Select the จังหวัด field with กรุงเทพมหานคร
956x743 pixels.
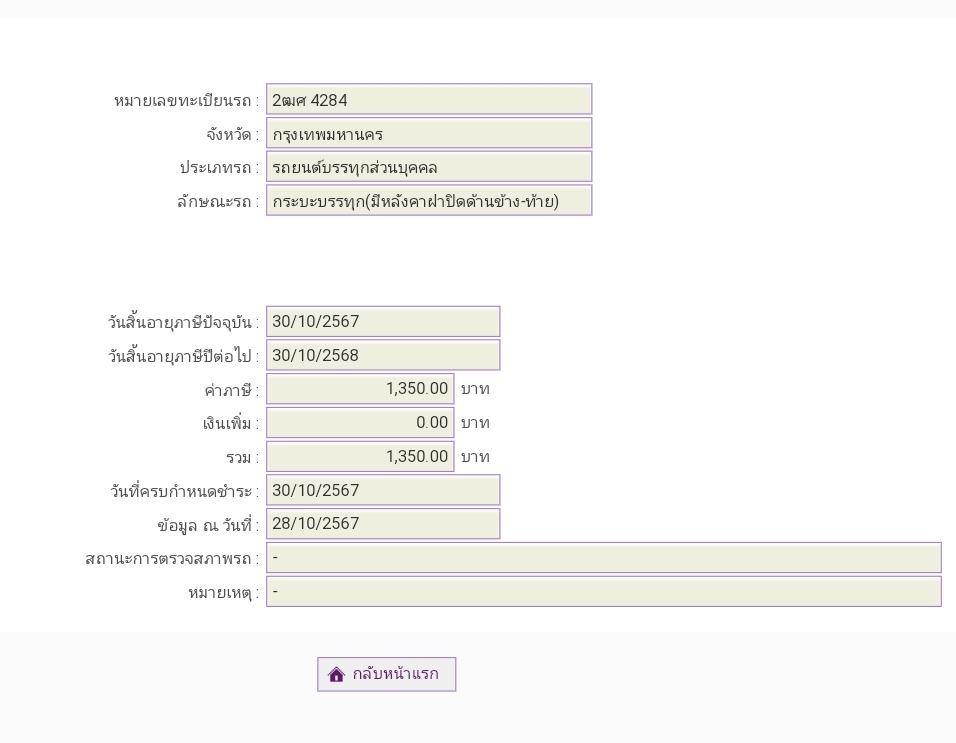428,134
